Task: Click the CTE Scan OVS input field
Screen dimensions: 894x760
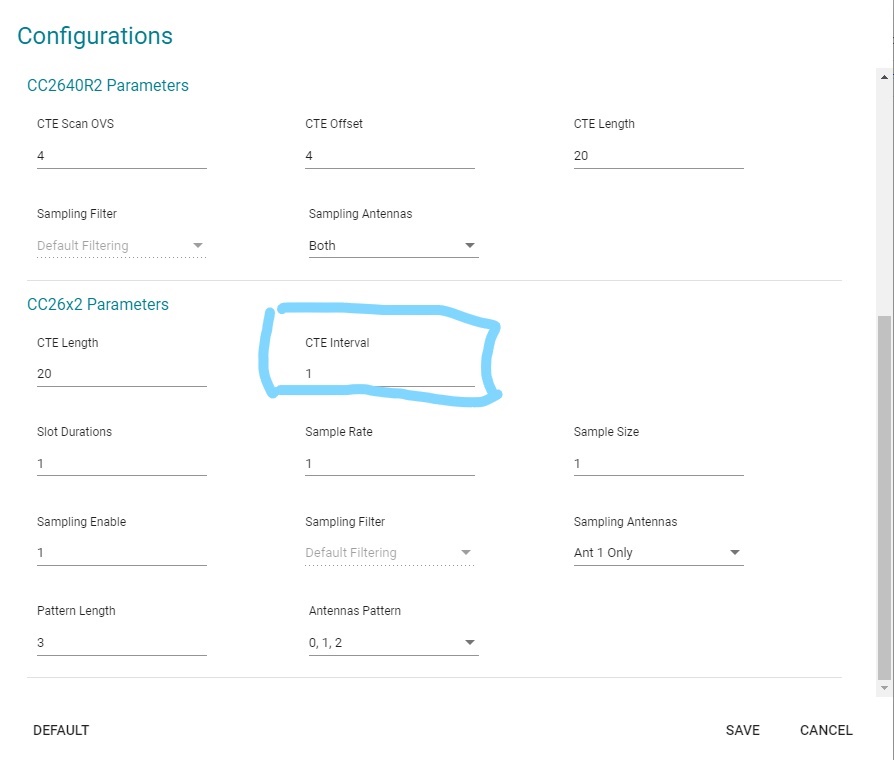Action: pos(121,156)
